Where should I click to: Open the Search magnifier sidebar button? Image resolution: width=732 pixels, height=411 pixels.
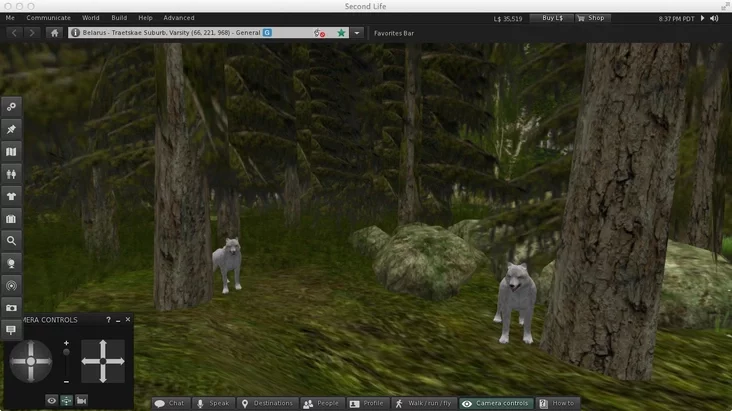tap(11, 241)
